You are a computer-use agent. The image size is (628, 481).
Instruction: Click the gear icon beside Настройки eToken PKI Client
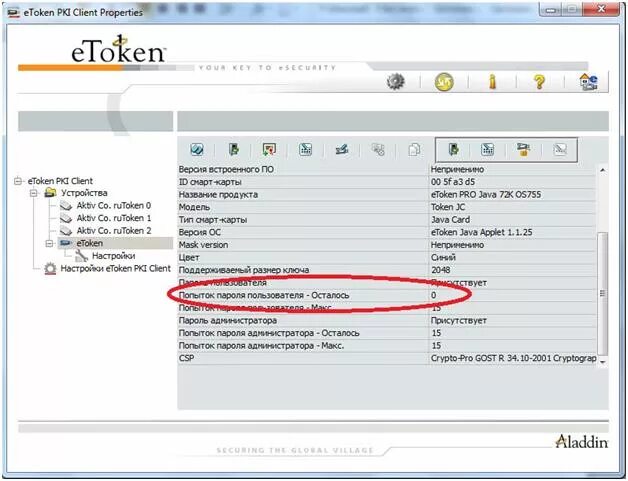pos(50,268)
